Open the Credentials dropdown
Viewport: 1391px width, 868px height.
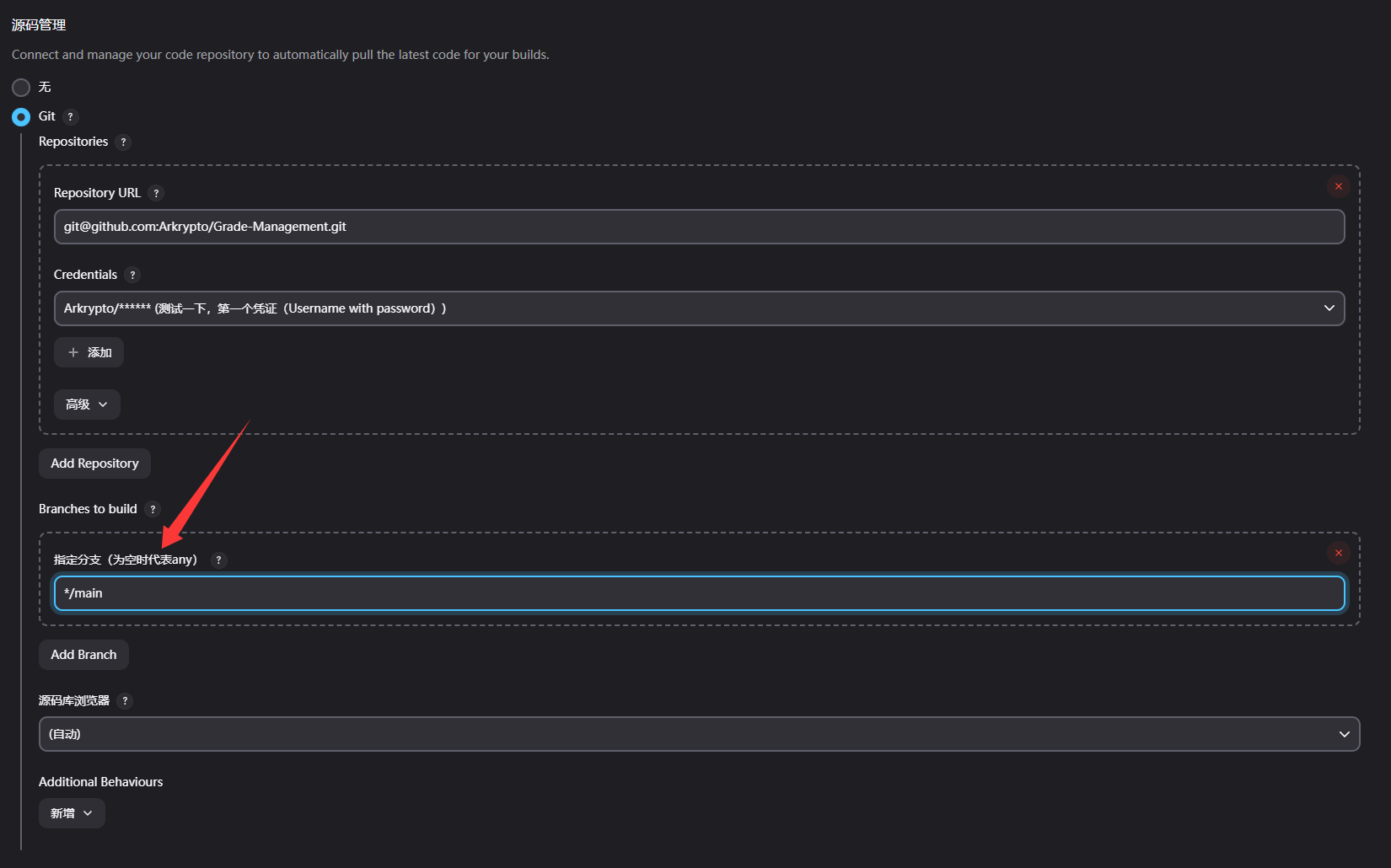(x=698, y=308)
